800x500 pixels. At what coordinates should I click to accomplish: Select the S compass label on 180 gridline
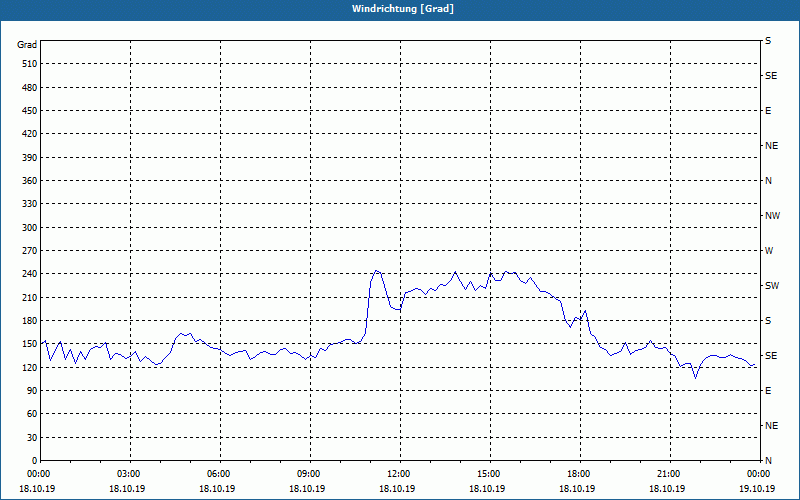click(x=768, y=321)
